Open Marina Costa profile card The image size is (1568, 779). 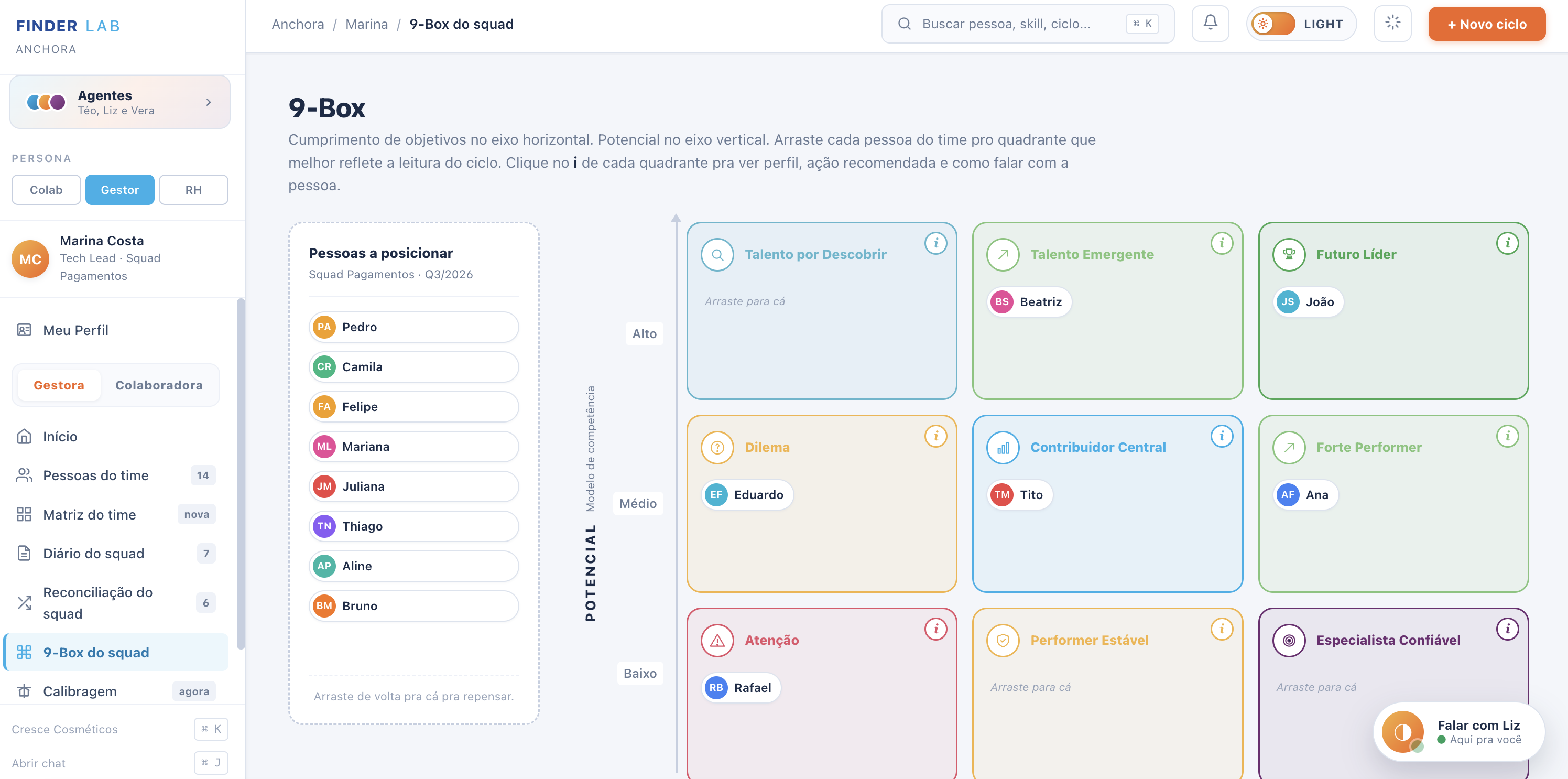point(119,258)
